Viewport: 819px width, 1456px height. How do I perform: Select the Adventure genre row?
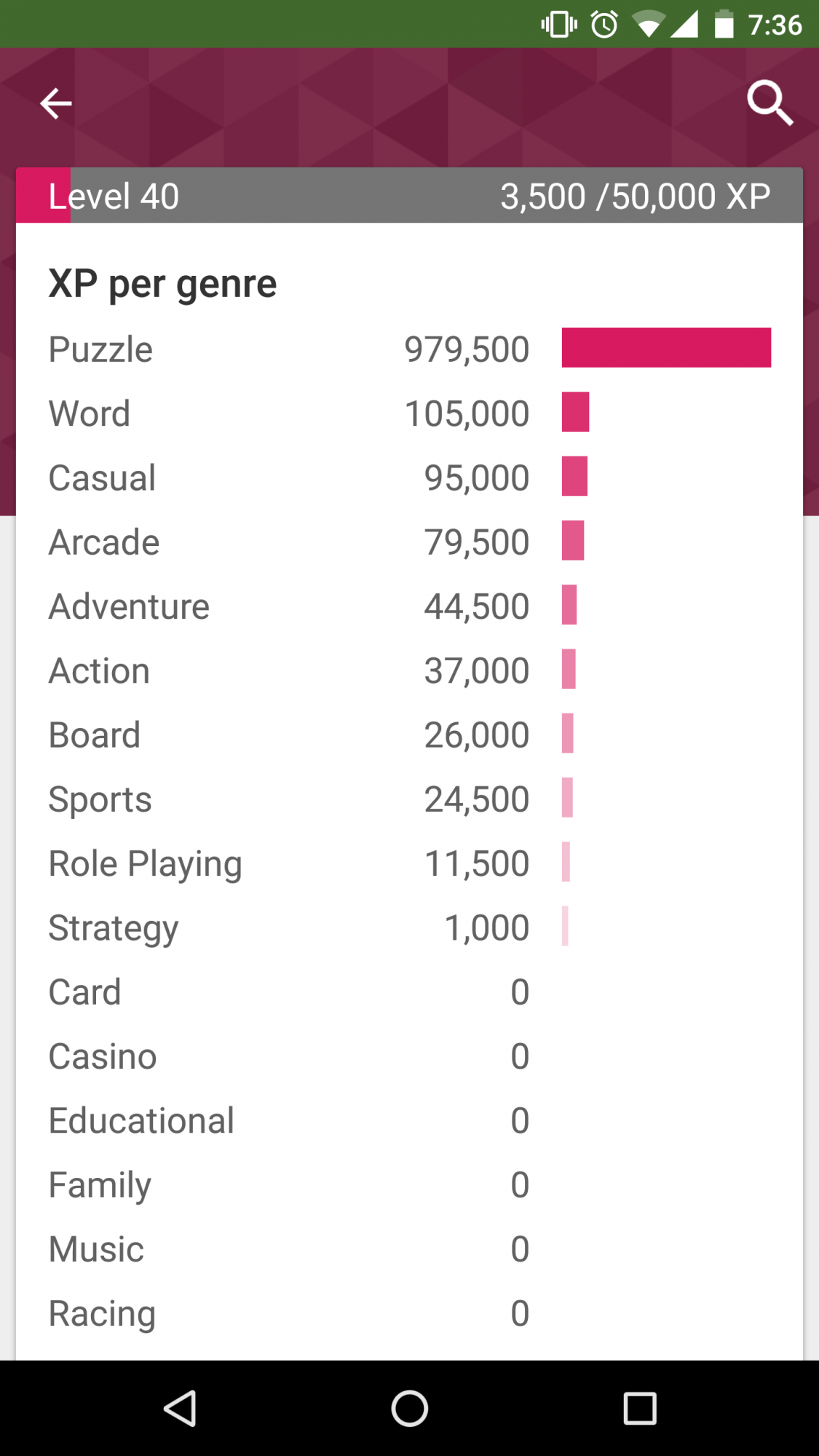coord(409,606)
